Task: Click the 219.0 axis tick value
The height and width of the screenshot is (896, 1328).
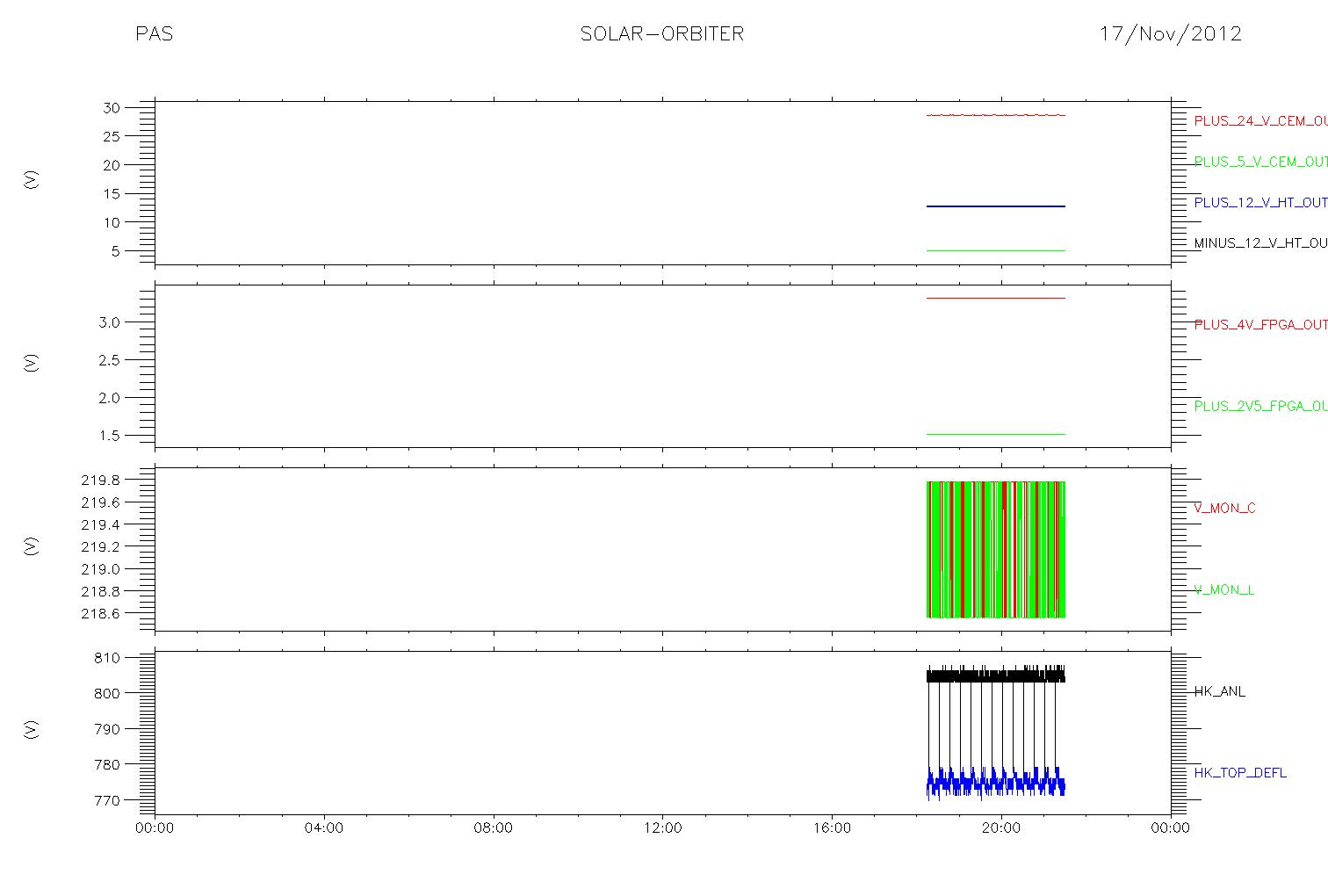Action: point(101,569)
